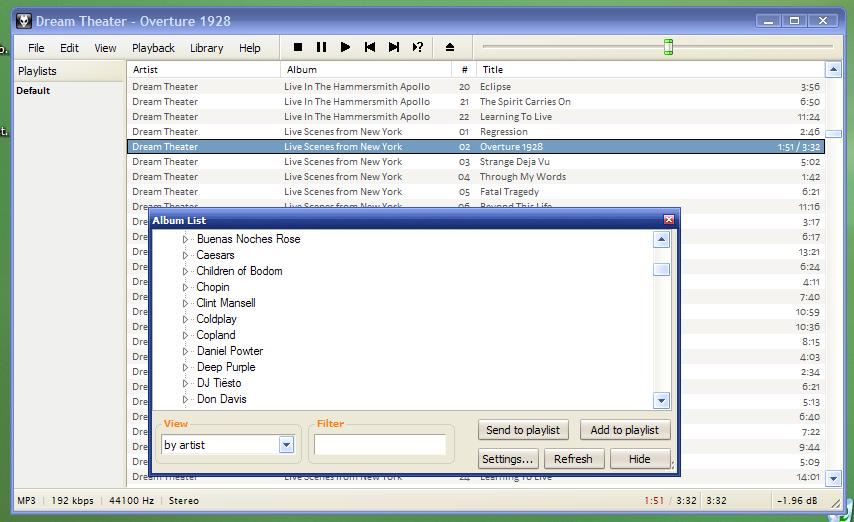
Task: Click the Filter text field
Action: 380,445
